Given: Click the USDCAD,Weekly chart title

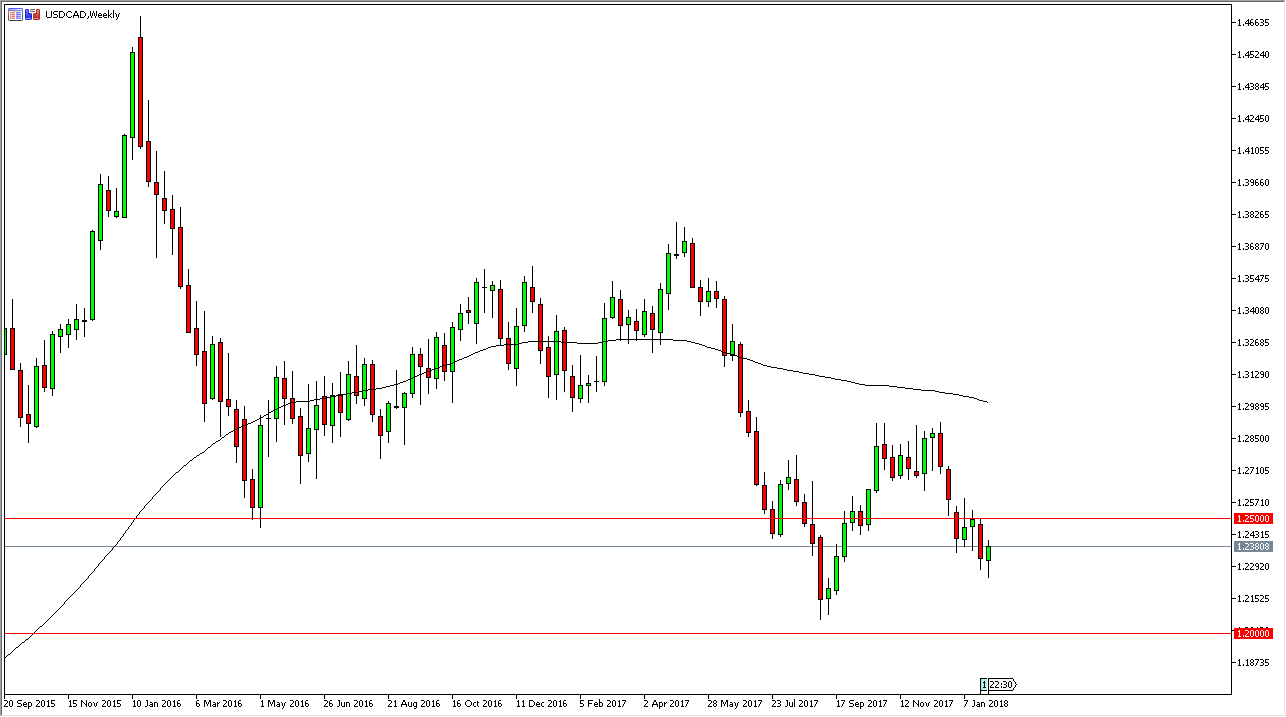Looking at the screenshot, I should point(82,15).
